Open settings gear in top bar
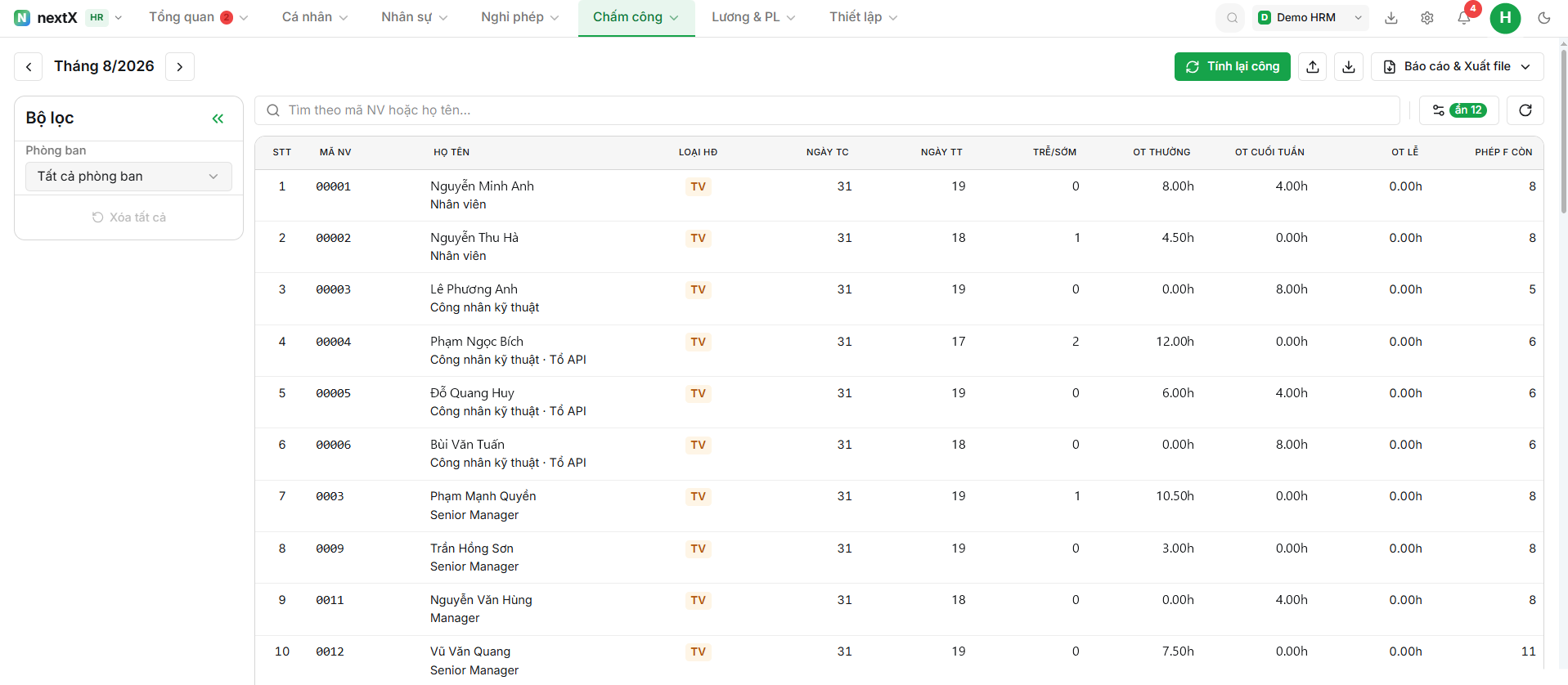Screen dimensions: 1568x685 [x=1427, y=18]
